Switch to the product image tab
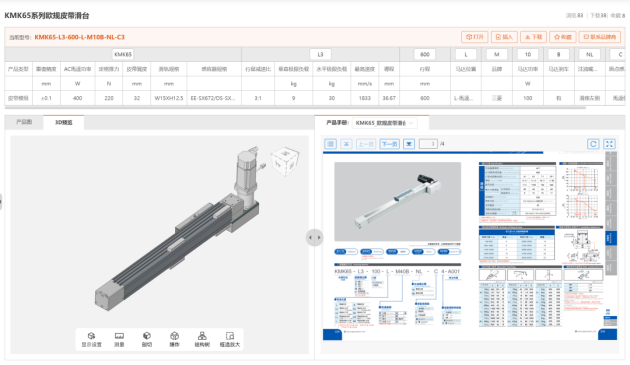 [24, 122]
